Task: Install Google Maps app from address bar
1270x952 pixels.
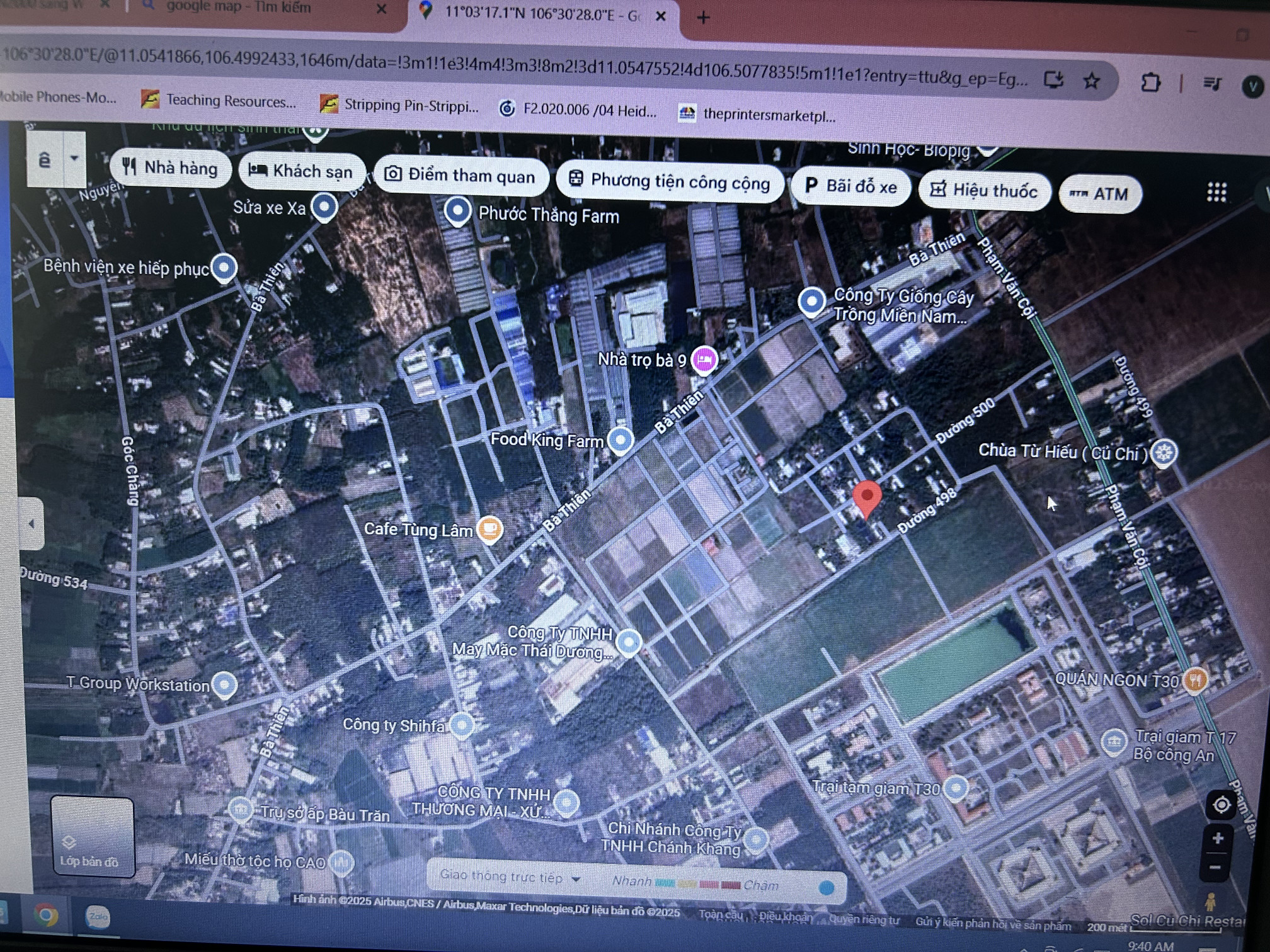Action: coord(1053,79)
